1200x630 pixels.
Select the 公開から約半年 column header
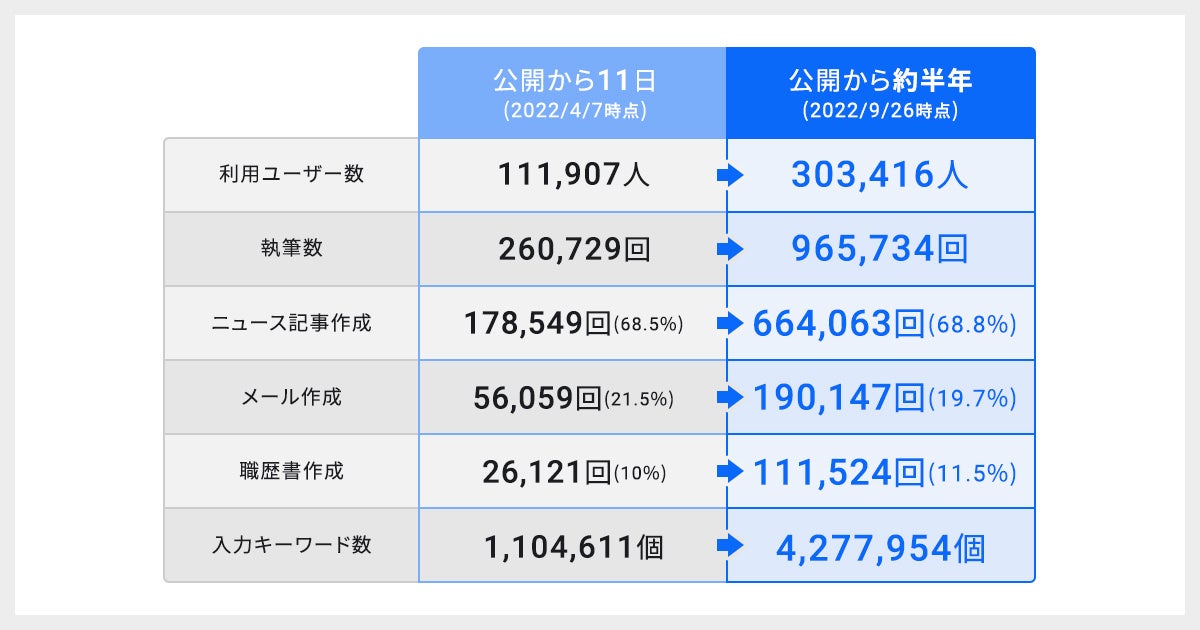(880, 93)
